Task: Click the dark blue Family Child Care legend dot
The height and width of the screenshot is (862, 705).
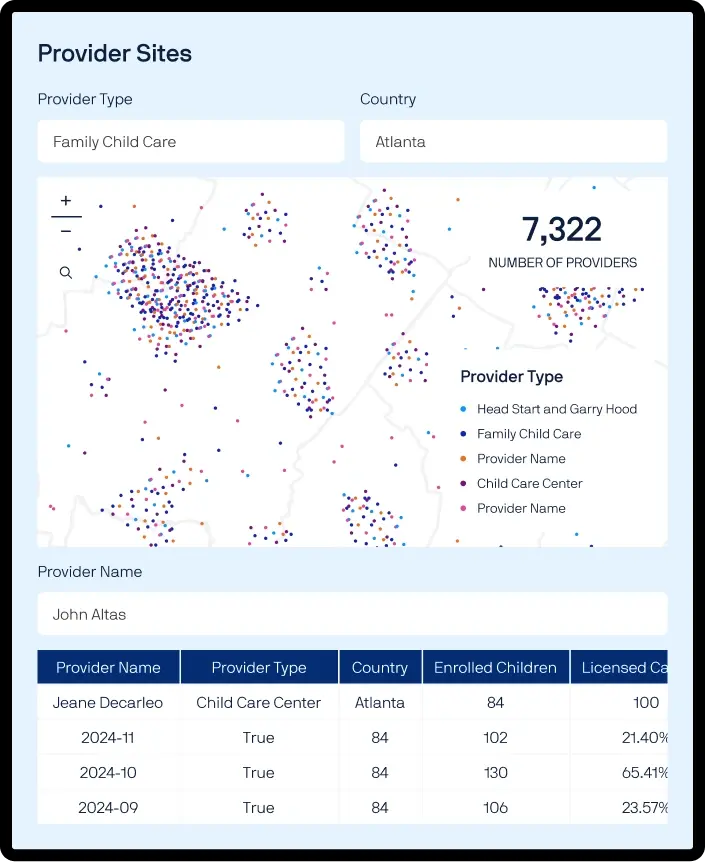Action: click(x=463, y=434)
